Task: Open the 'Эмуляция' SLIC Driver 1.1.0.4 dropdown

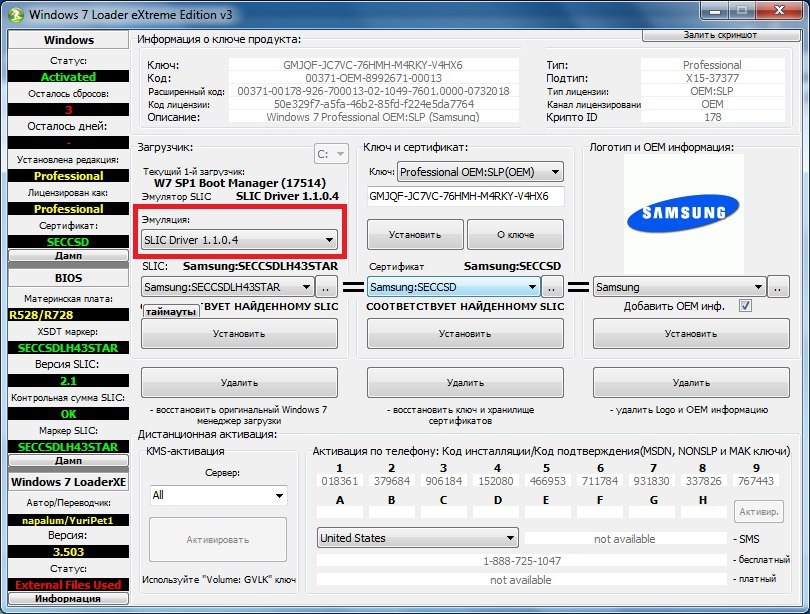Action: (239, 240)
